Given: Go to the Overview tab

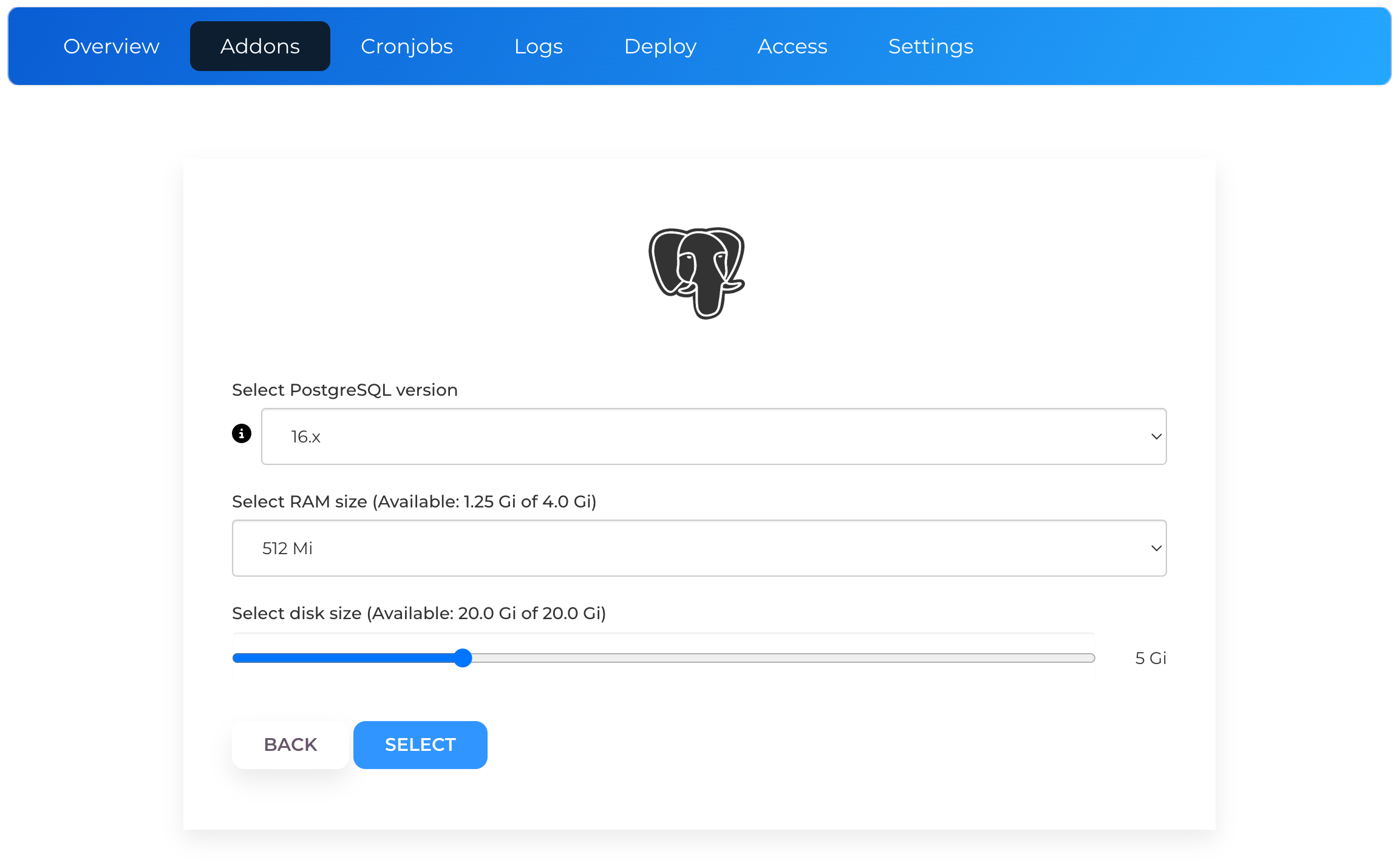Looking at the screenshot, I should [111, 46].
